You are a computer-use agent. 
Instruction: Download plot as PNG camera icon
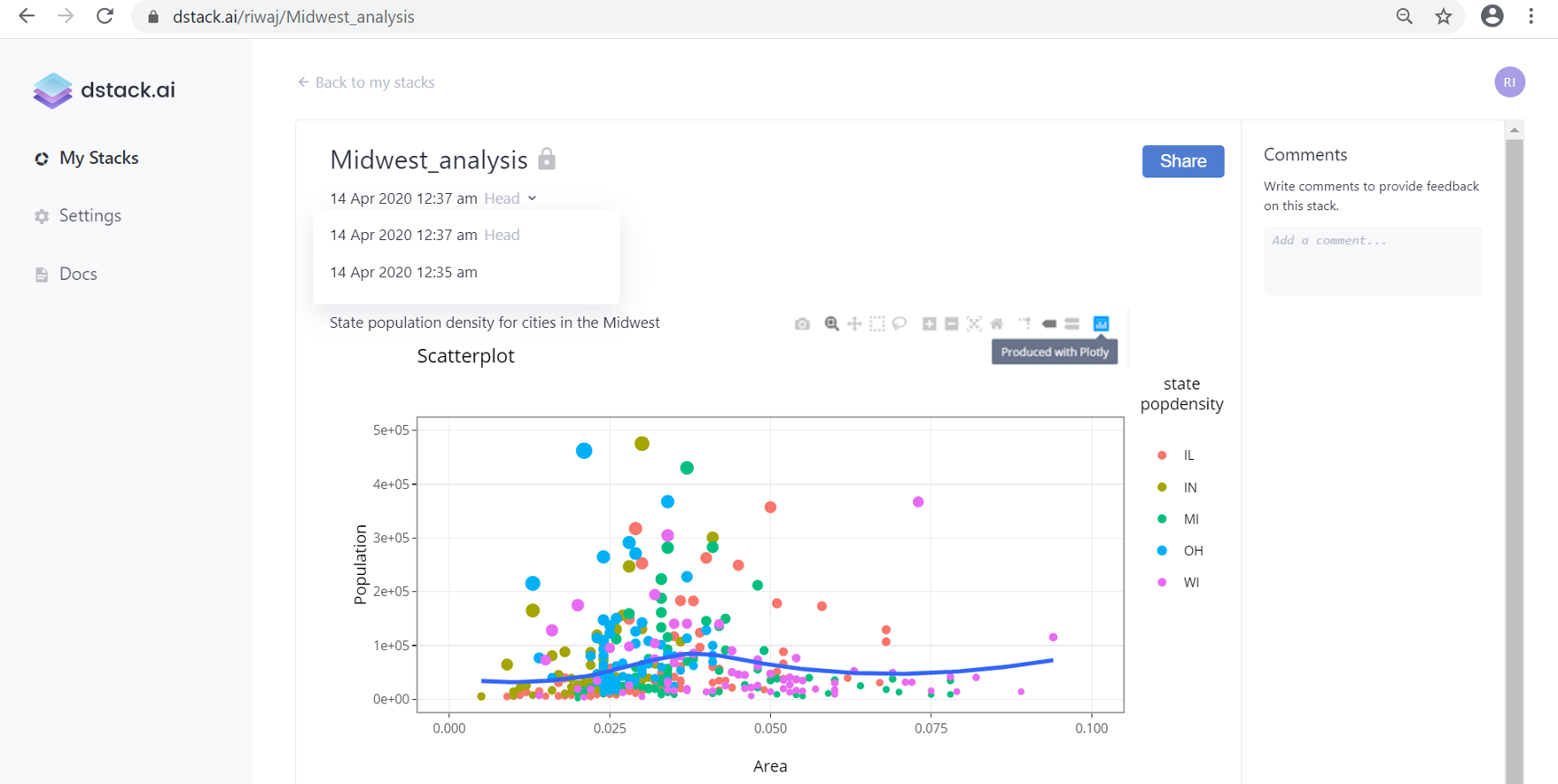802,324
